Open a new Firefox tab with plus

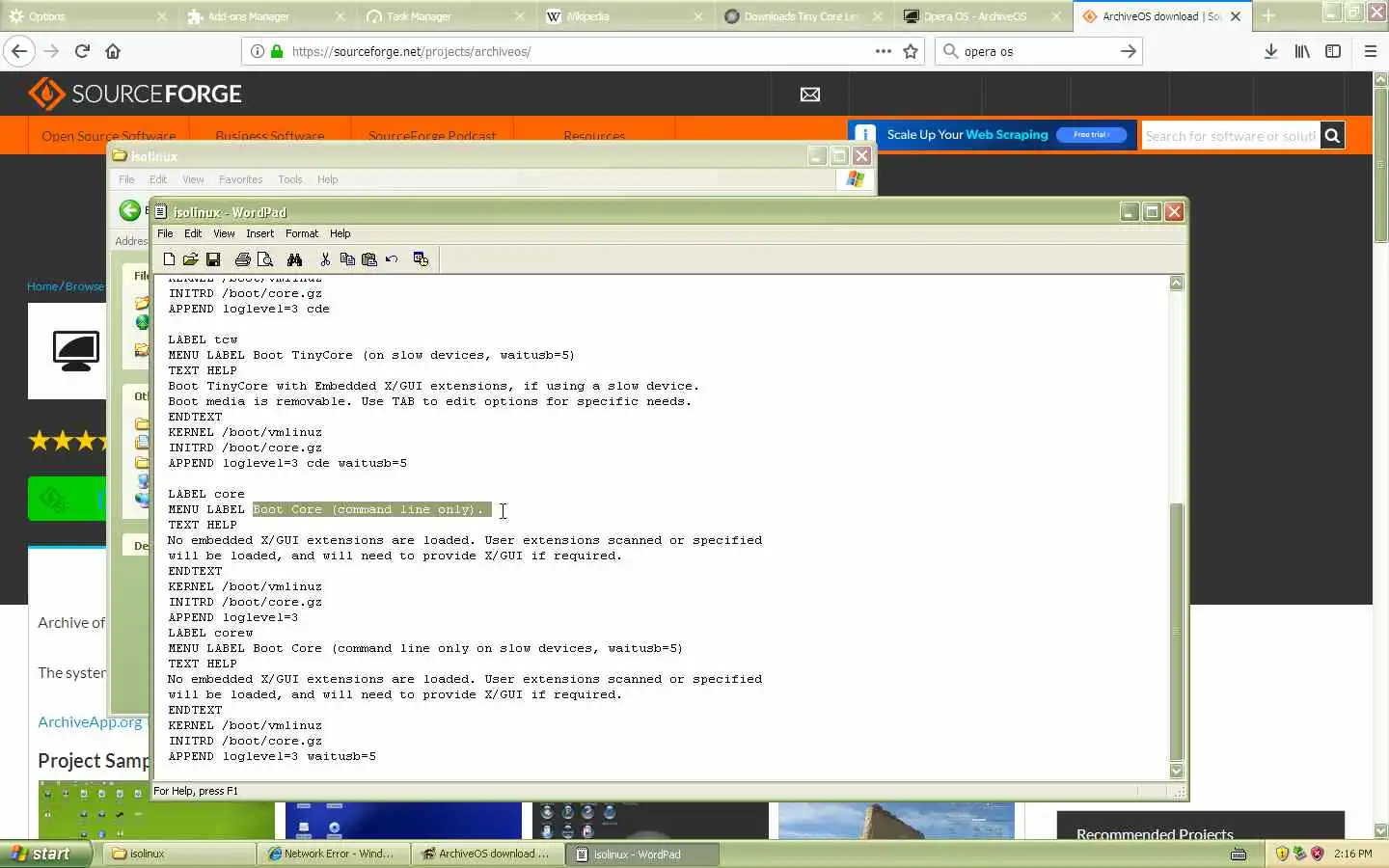click(1268, 16)
